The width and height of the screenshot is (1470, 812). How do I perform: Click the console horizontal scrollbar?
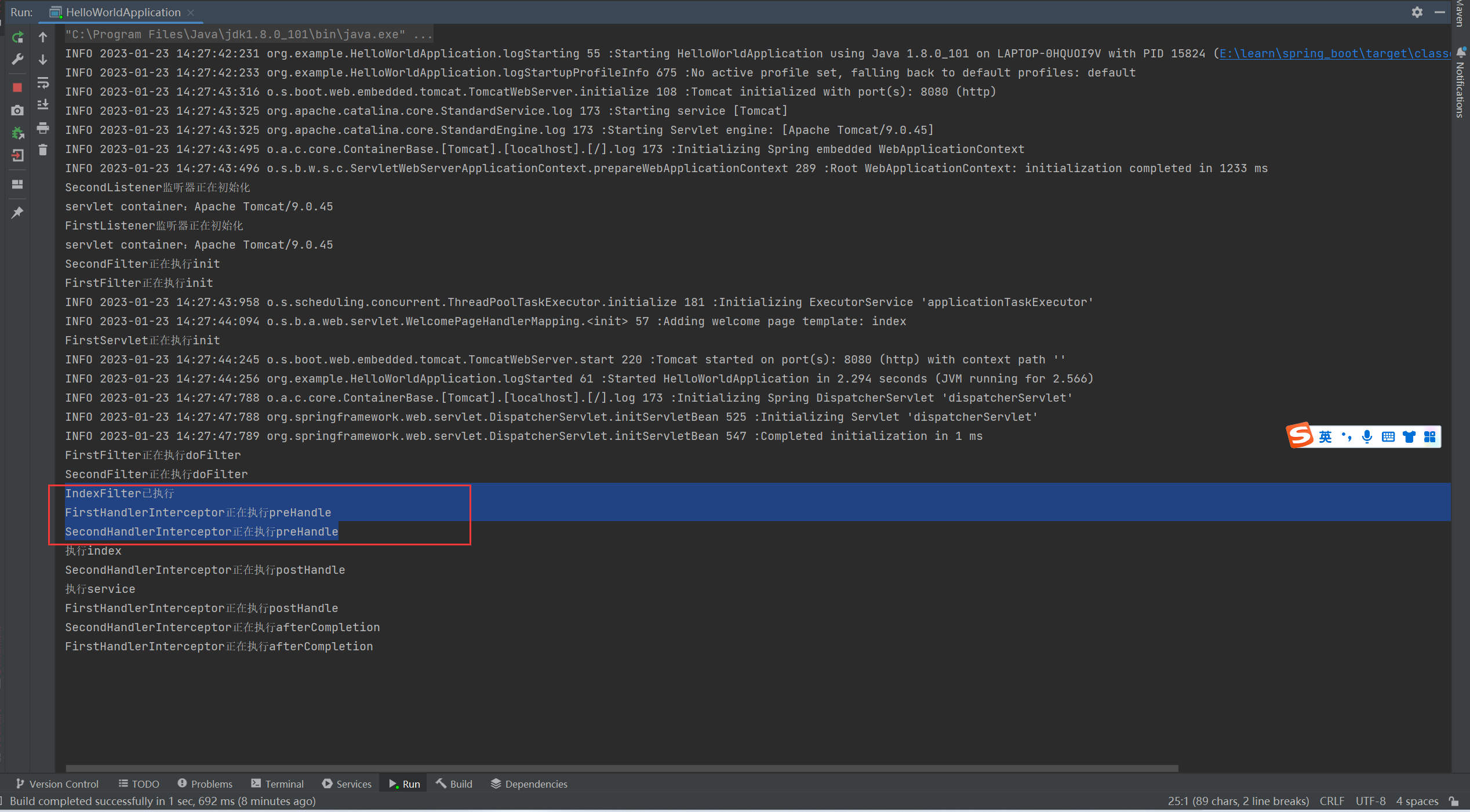click(621, 768)
